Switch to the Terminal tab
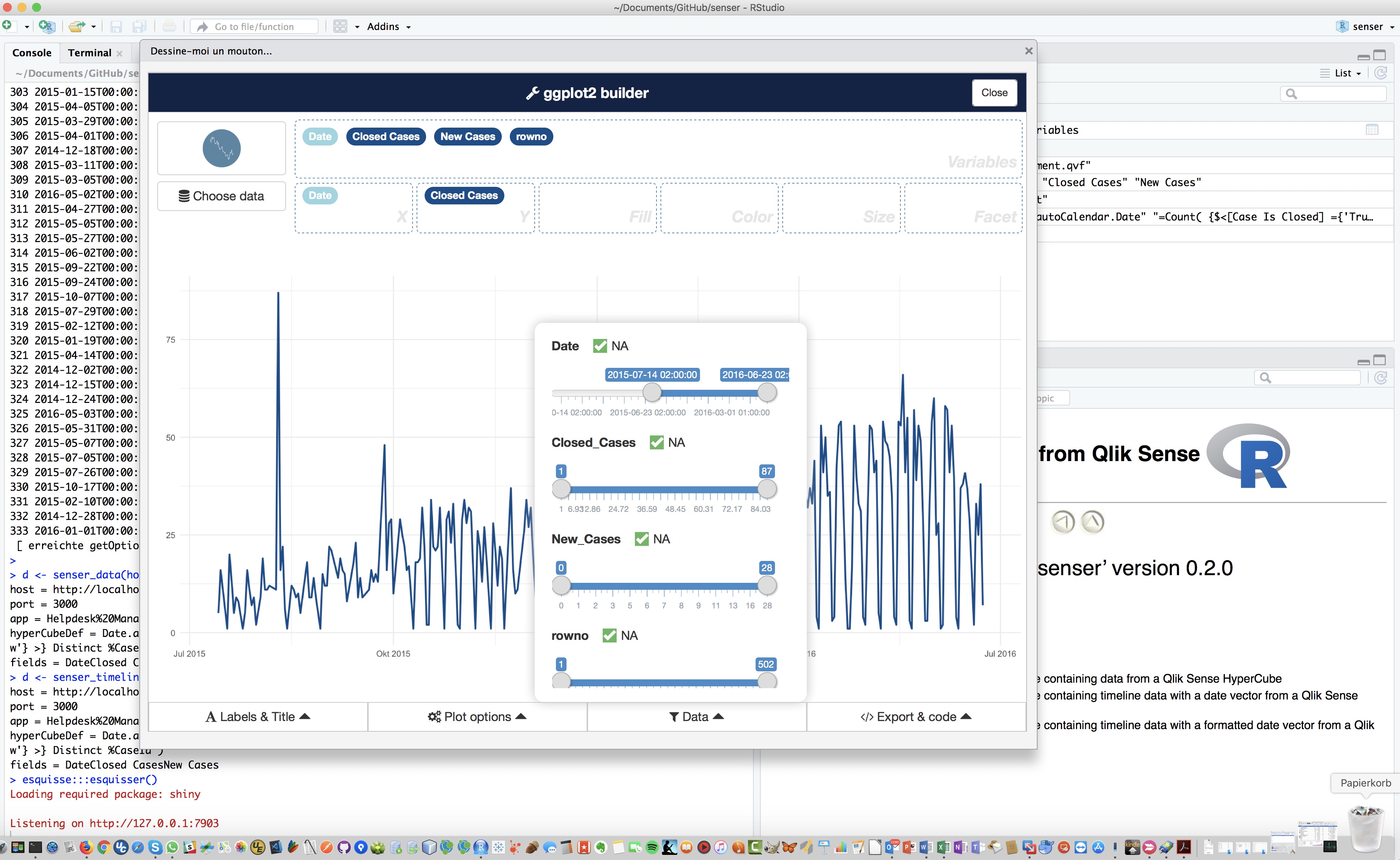Screen dimensions: 1400x860 coord(89,53)
